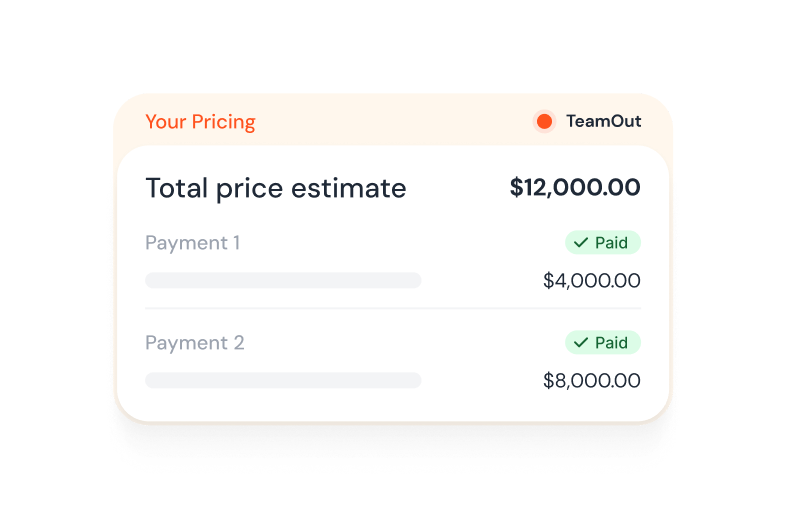The image size is (785, 517).
Task: Click the gray bar under Payment 1
Action: pos(283,280)
